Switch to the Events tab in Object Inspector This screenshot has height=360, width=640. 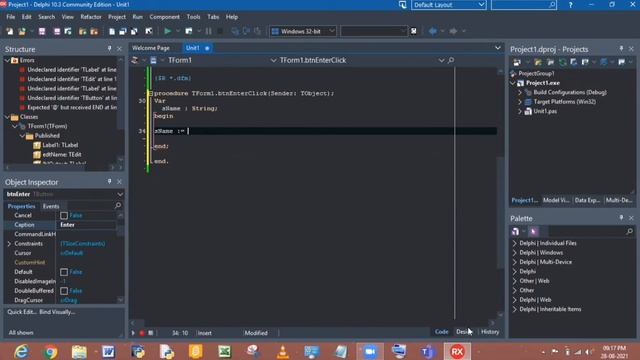51,207
